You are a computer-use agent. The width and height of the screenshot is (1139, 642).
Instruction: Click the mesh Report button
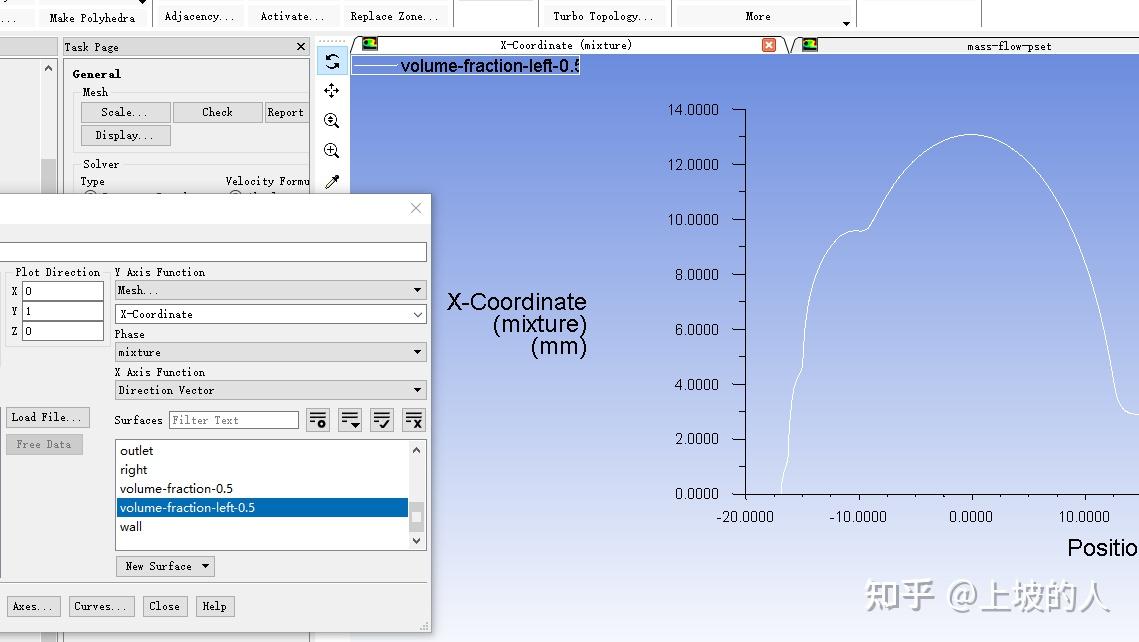point(286,112)
